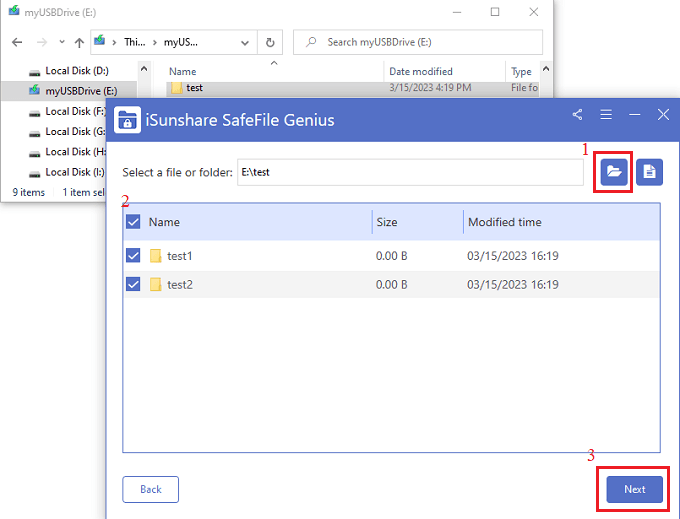This screenshot has width=680, height=519.
Task: Uncheck the test1 folder checkbox
Action: pyautogui.click(x=133, y=256)
